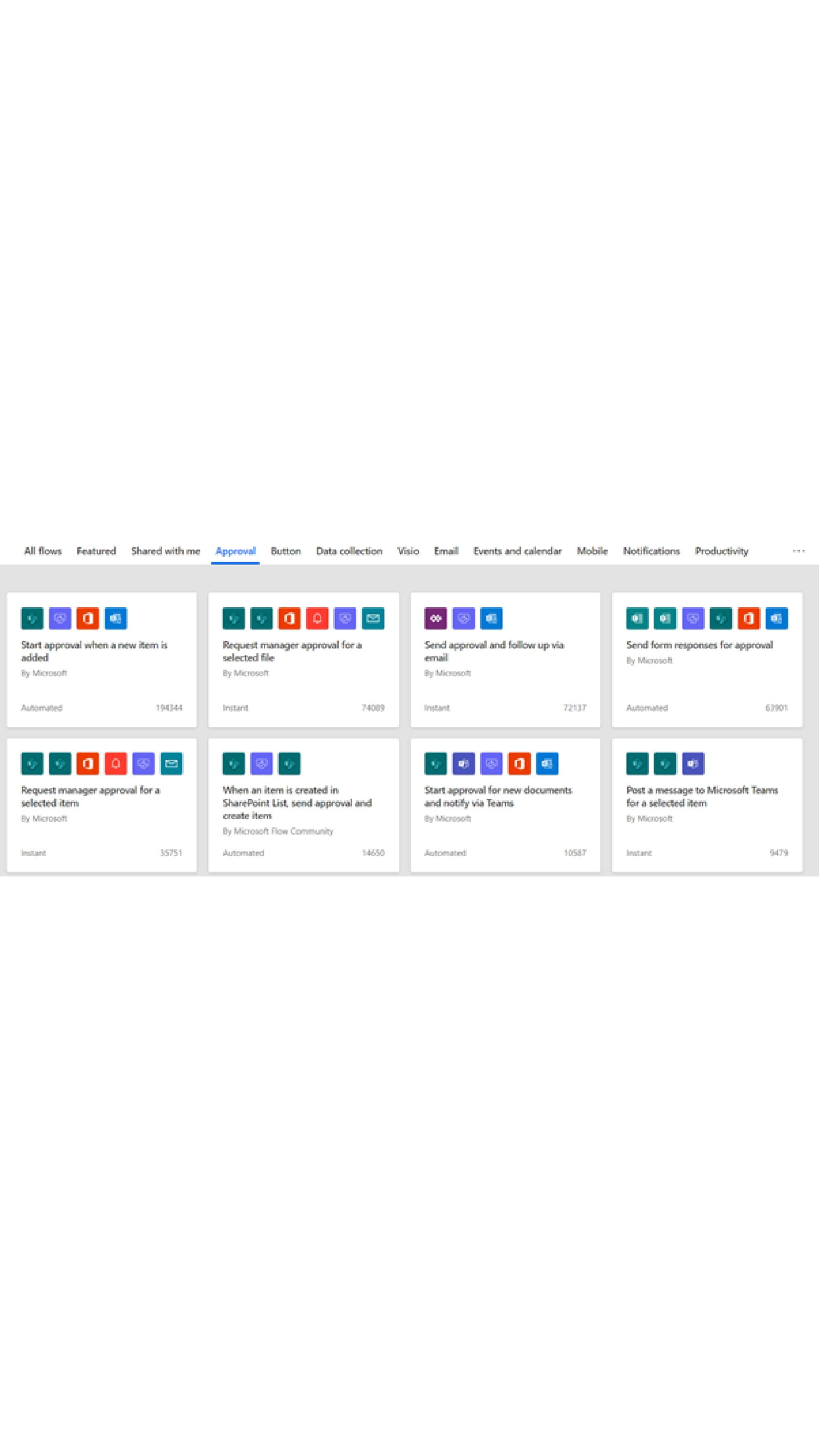Select the Shared with me tab

166,551
